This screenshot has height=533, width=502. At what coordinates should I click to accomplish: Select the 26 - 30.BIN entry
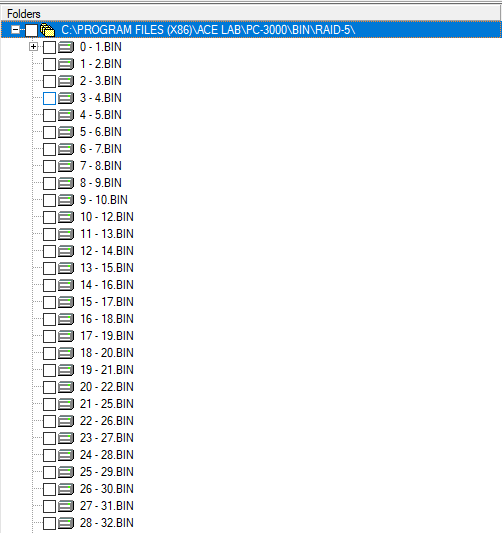click(x=107, y=489)
